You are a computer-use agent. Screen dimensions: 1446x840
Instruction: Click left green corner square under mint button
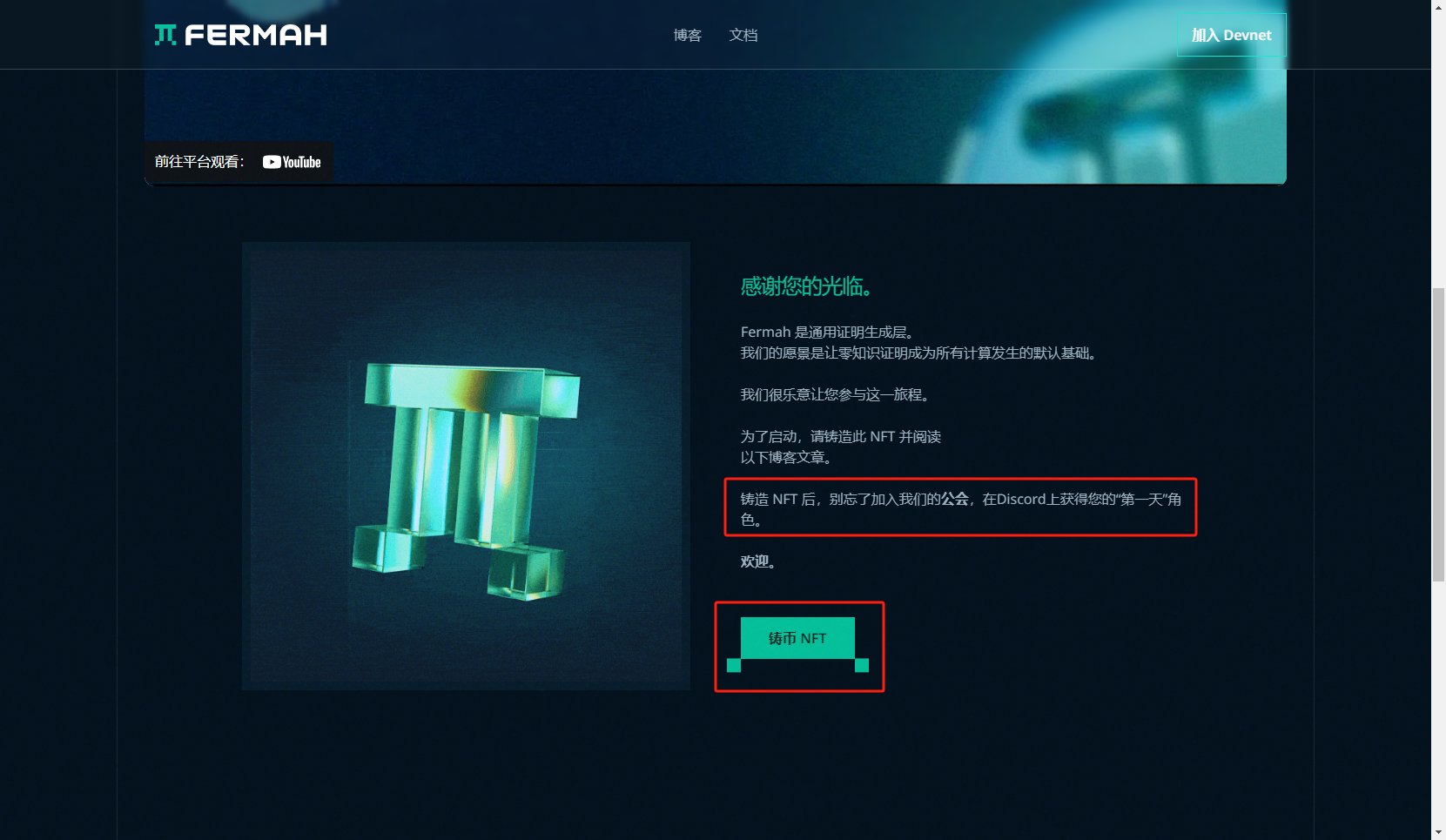click(734, 666)
